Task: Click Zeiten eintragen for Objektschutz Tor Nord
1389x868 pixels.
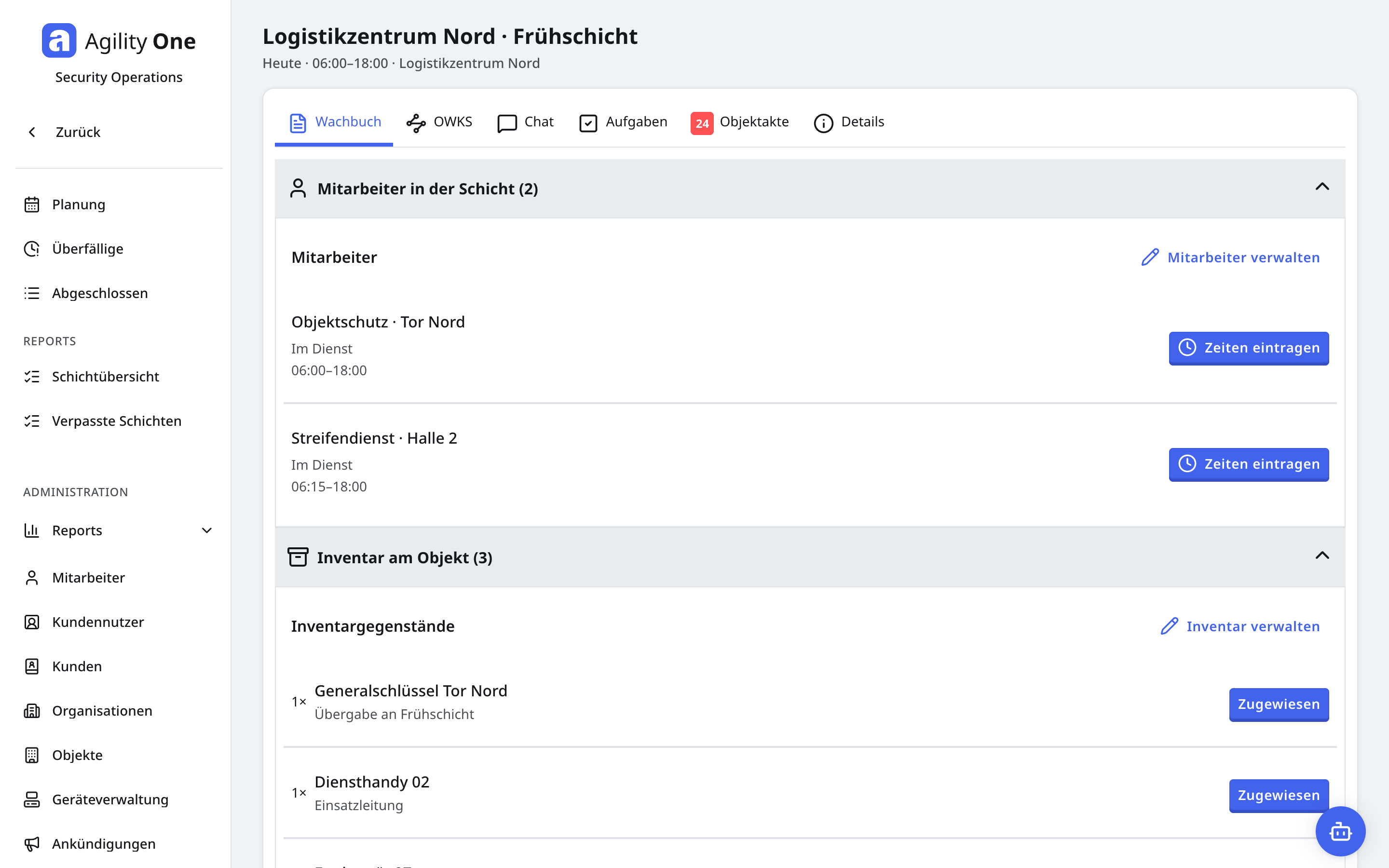Action: [x=1248, y=348]
